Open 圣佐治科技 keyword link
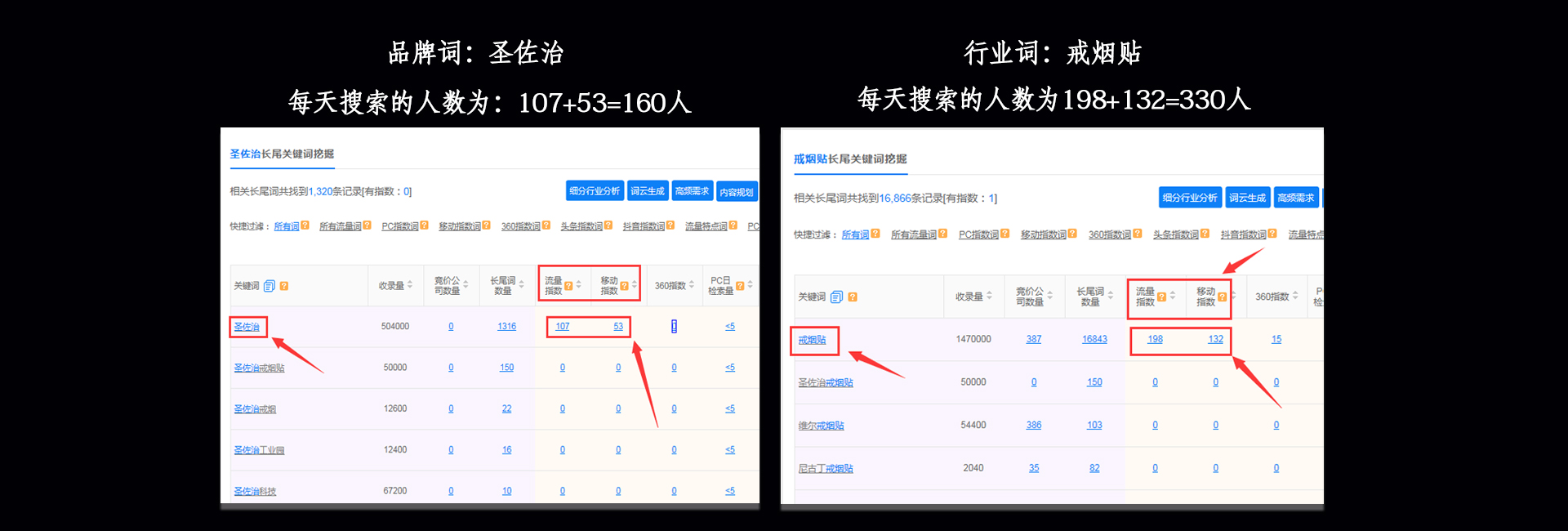 click(x=255, y=491)
